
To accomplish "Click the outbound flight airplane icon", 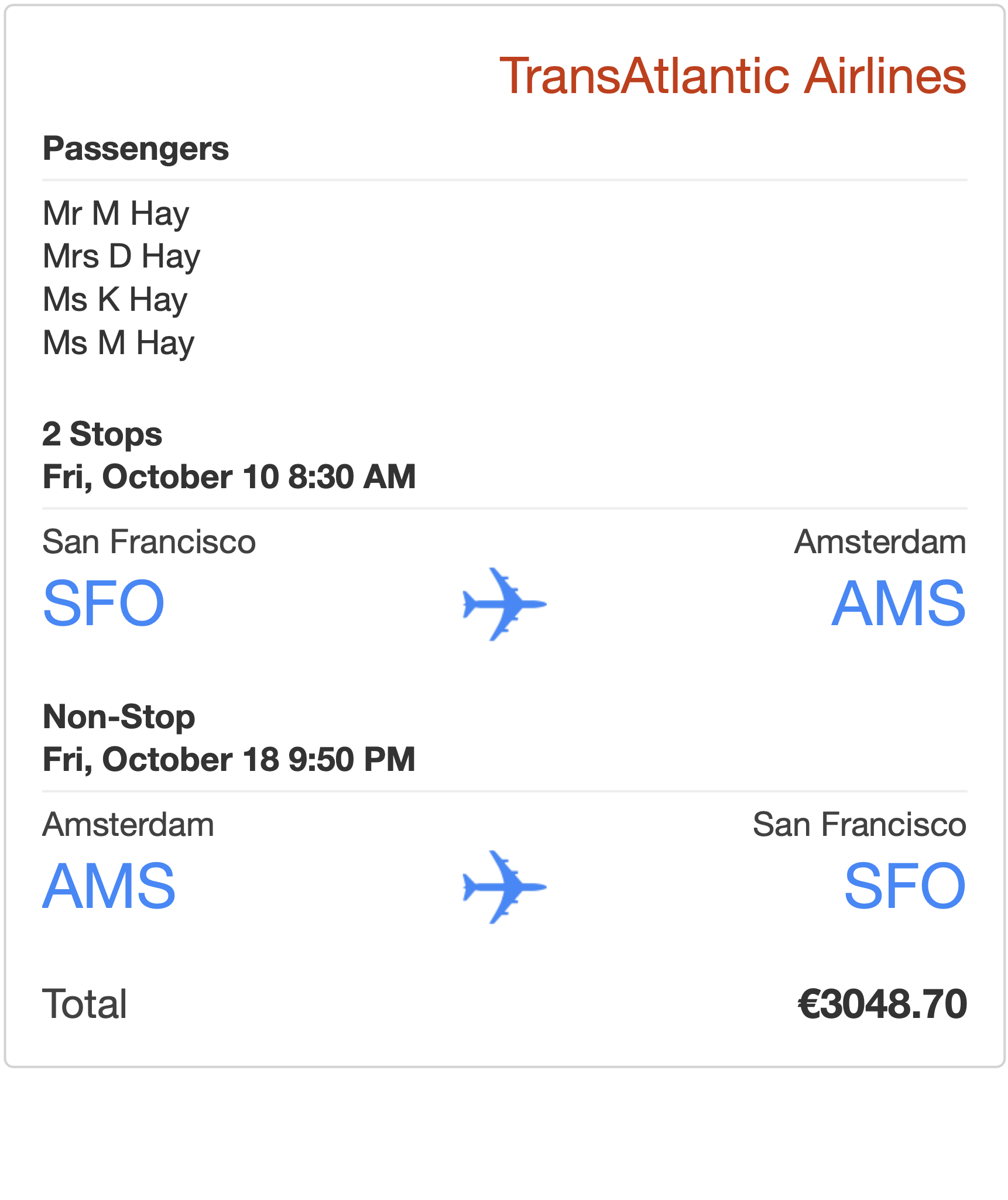I will click(x=504, y=604).
